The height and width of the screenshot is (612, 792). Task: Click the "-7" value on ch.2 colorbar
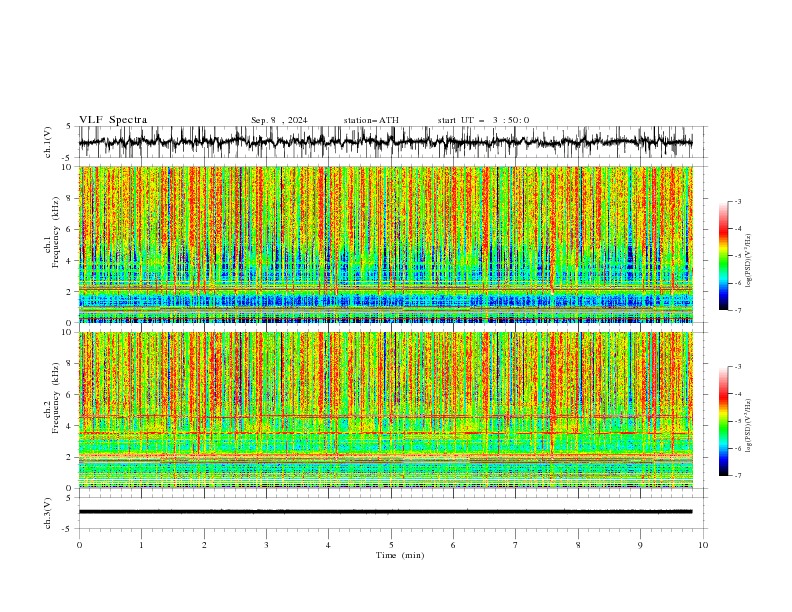coord(738,476)
